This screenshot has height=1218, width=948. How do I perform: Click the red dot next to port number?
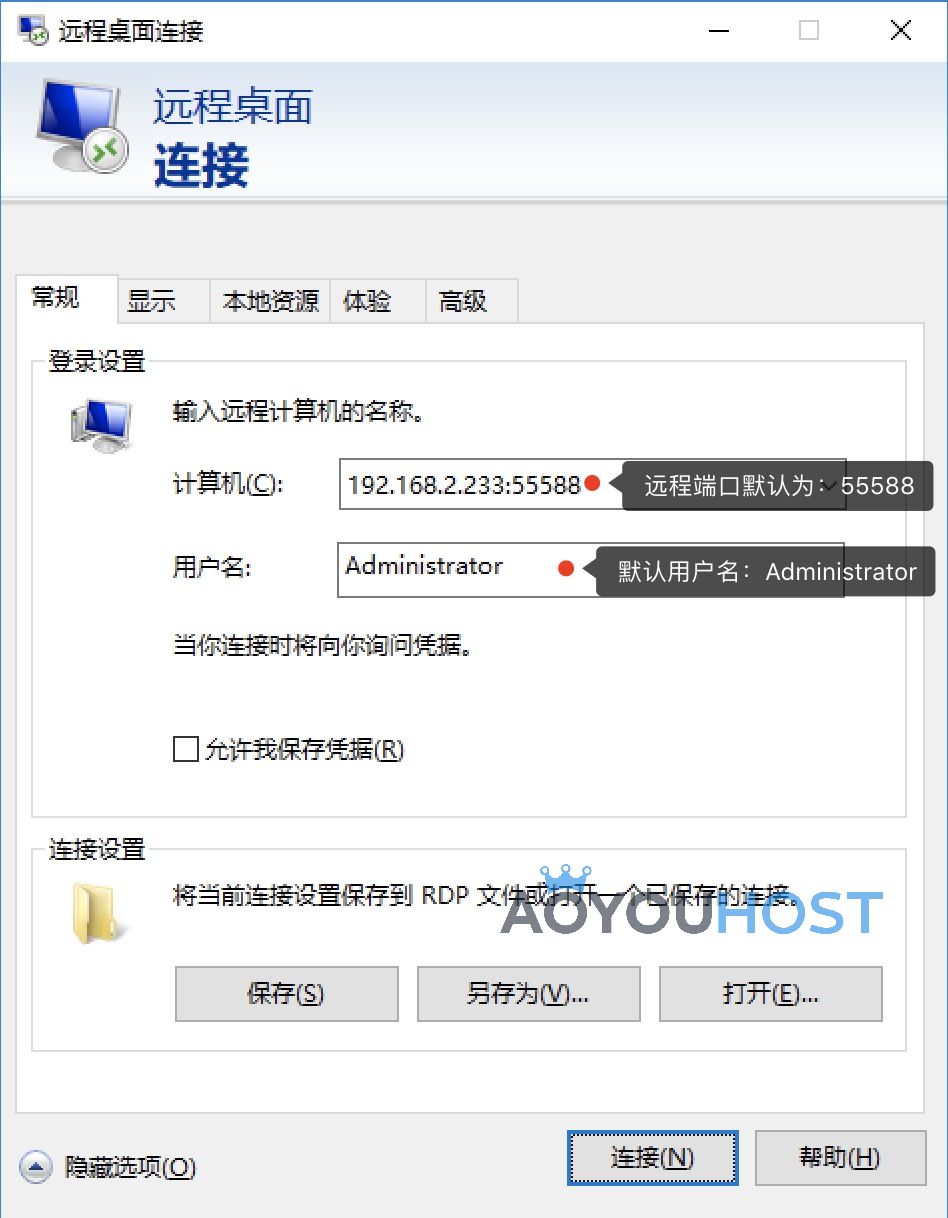592,484
